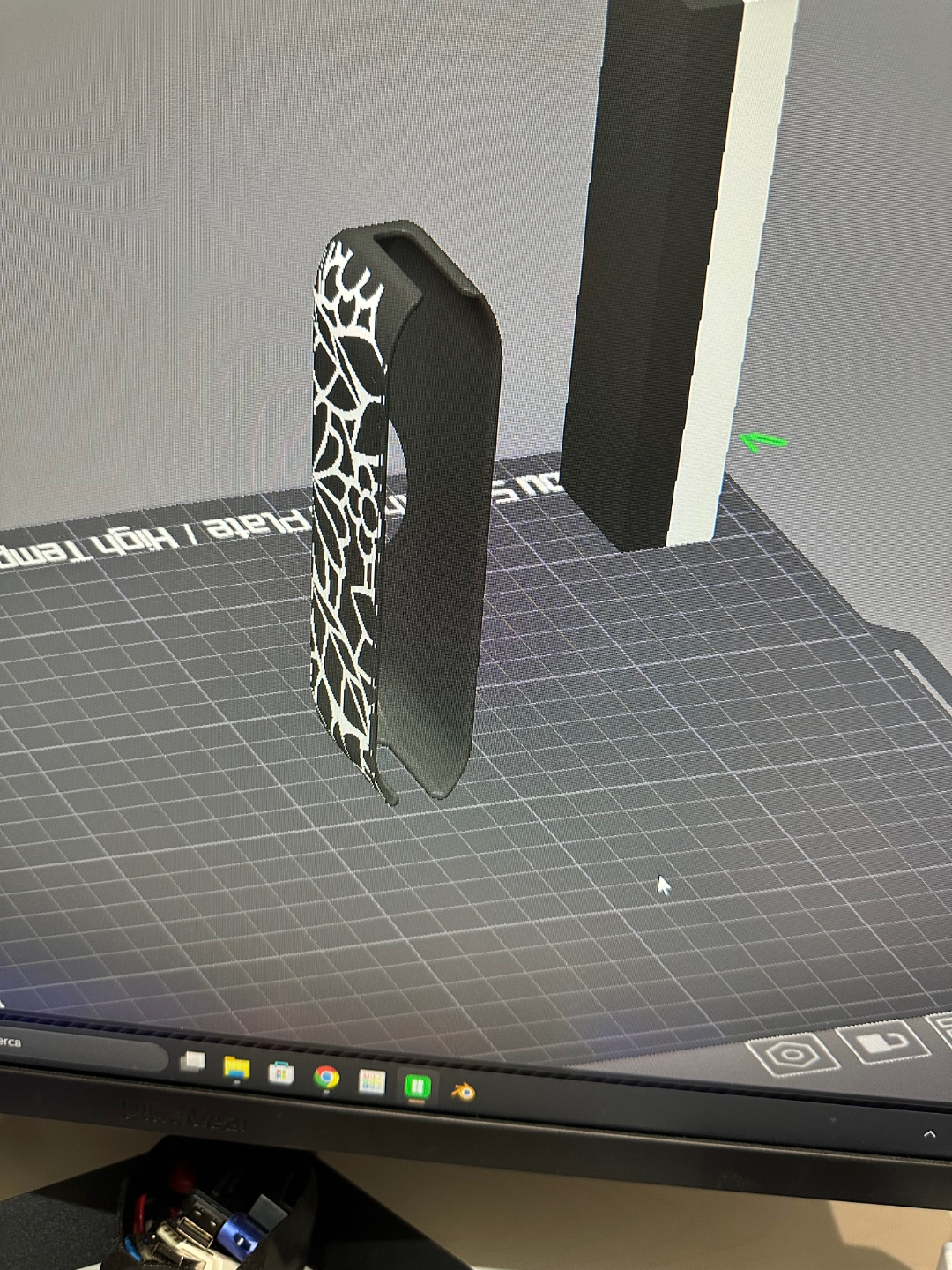Click the hexagon view icon in canvas corner

[x=793, y=1053]
